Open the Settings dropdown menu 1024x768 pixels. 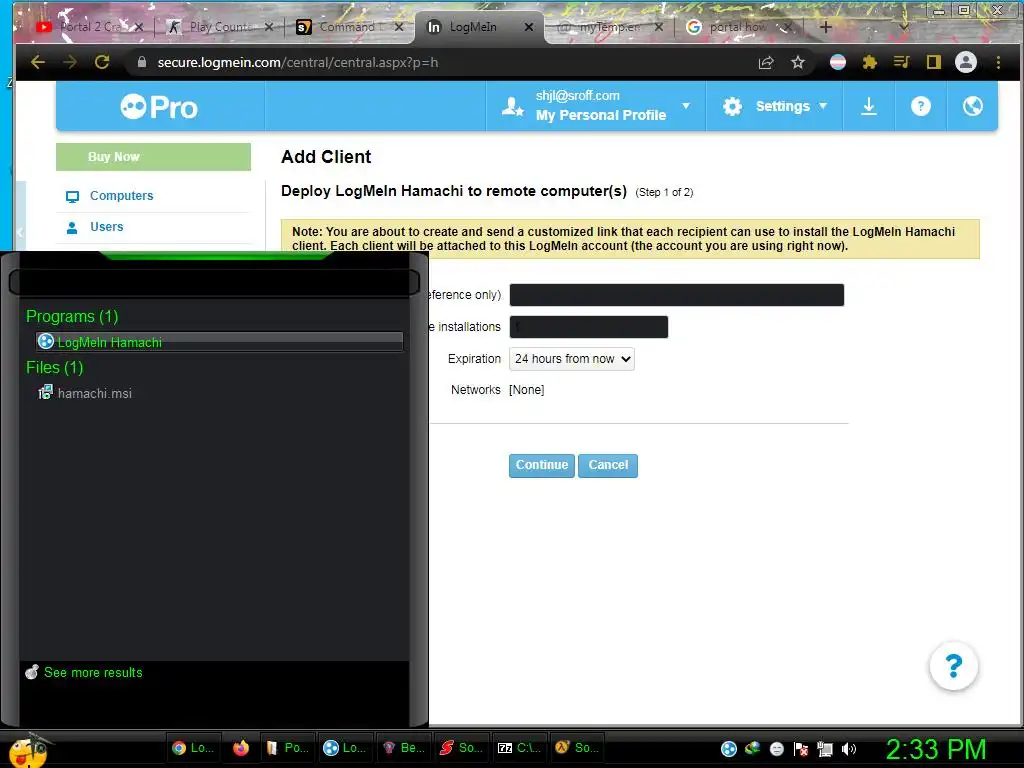click(x=775, y=106)
